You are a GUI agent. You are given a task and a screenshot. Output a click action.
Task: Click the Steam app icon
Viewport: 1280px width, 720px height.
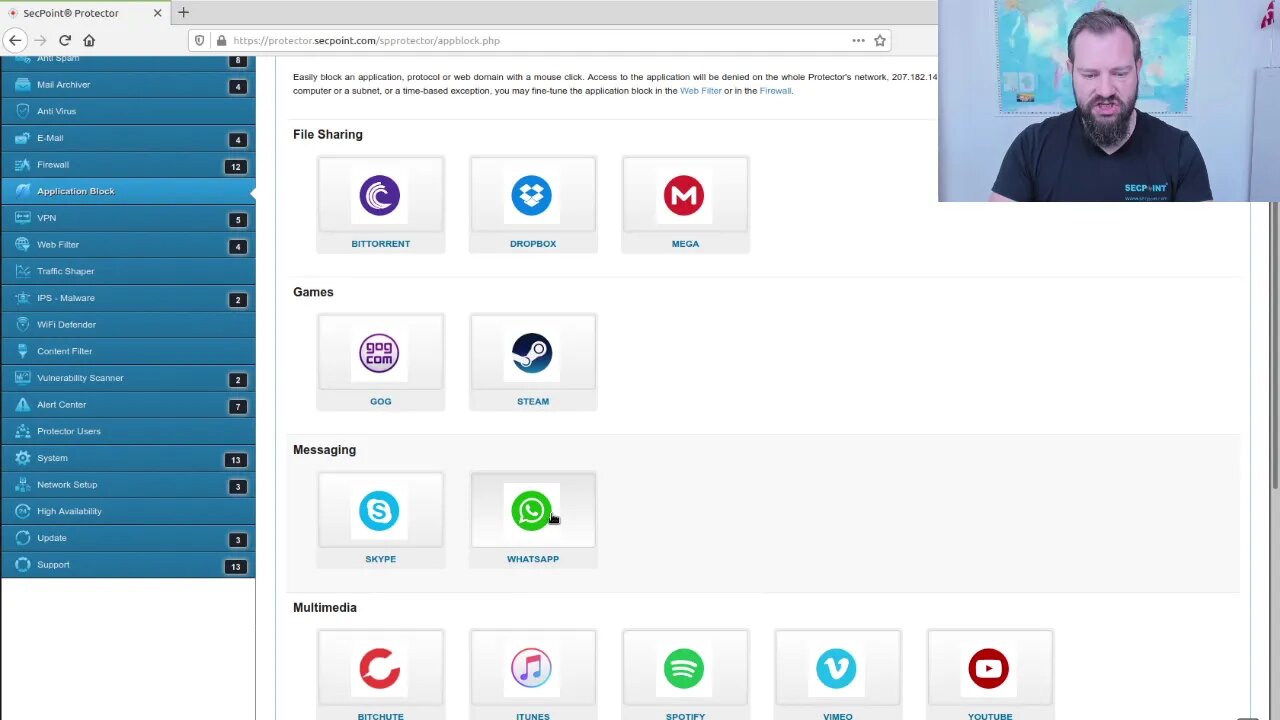coord(532,353)
